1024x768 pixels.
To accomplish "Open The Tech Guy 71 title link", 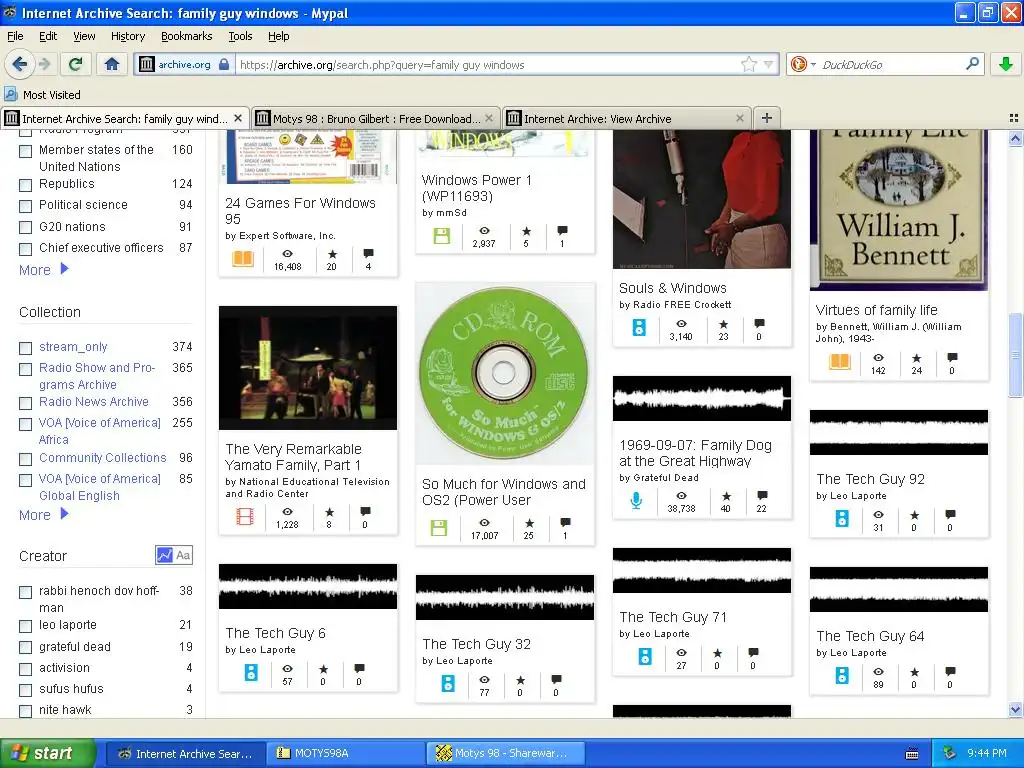I will click(673, 617).
